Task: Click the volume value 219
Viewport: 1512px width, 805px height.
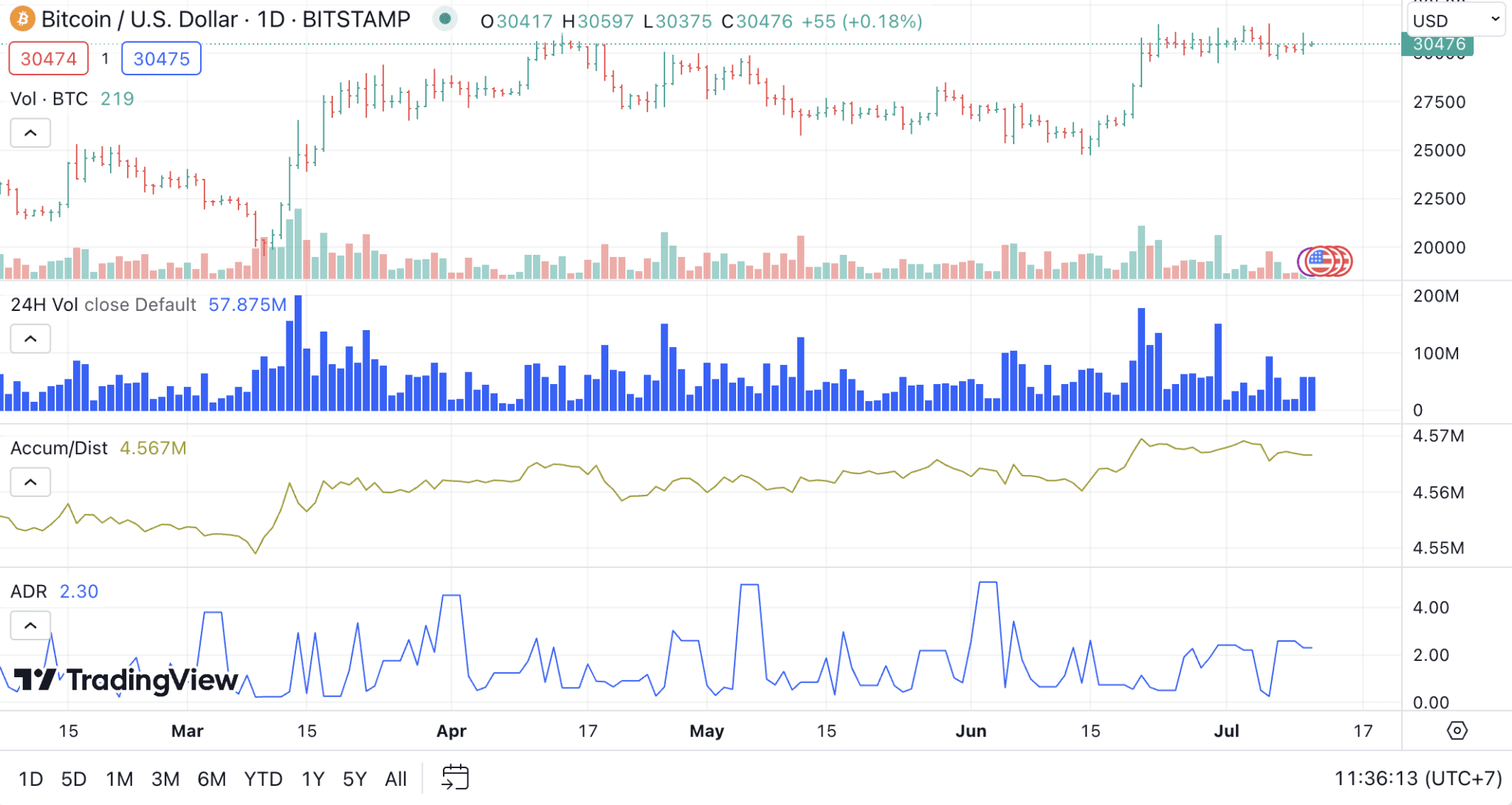Action: pos(117,99)
